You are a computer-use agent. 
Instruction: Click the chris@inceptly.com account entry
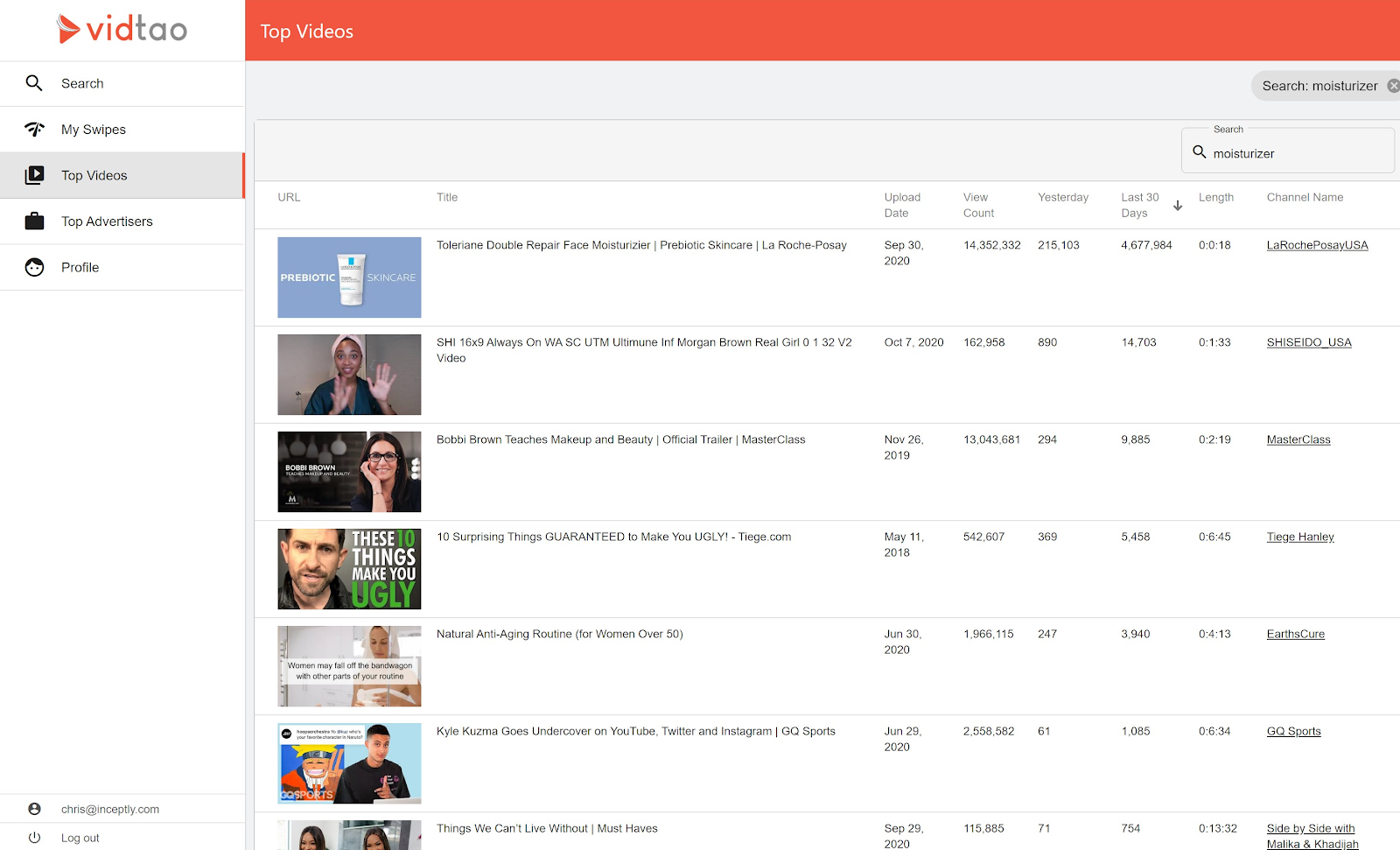pyautogui.click(x=110, y=809)
